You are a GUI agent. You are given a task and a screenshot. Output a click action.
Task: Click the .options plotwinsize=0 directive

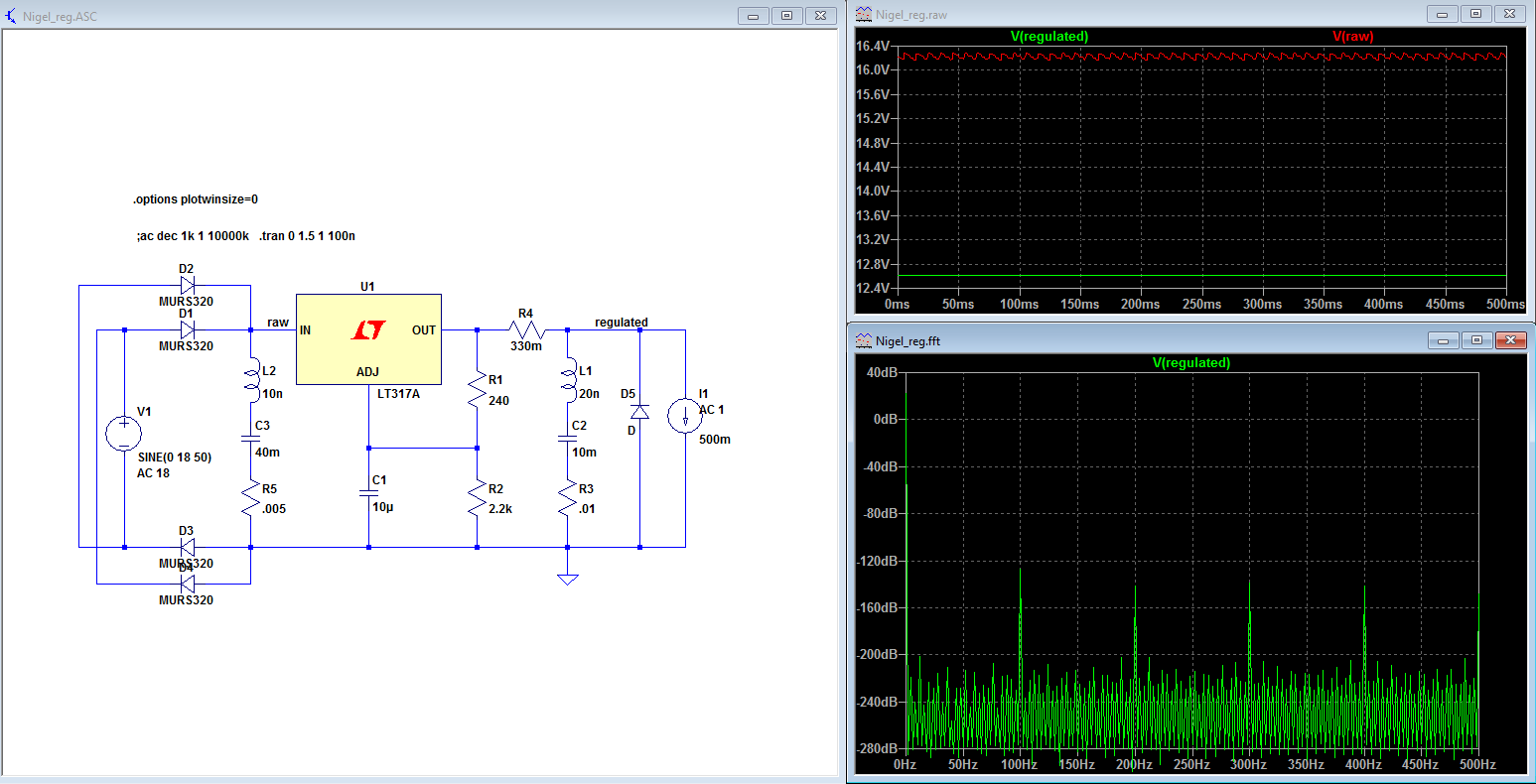tap(196, 199)
